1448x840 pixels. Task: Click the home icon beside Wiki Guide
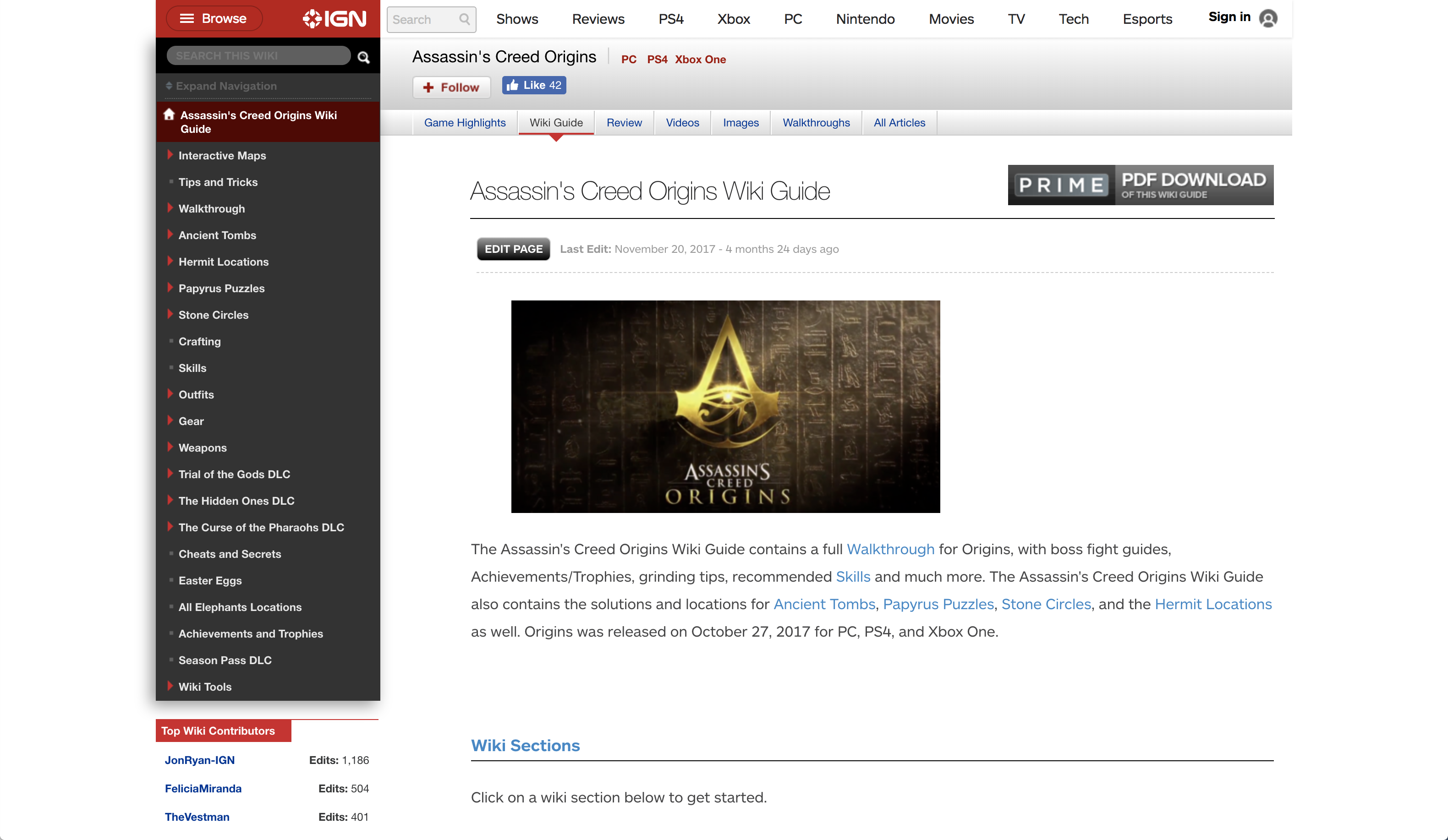point(169,114)
